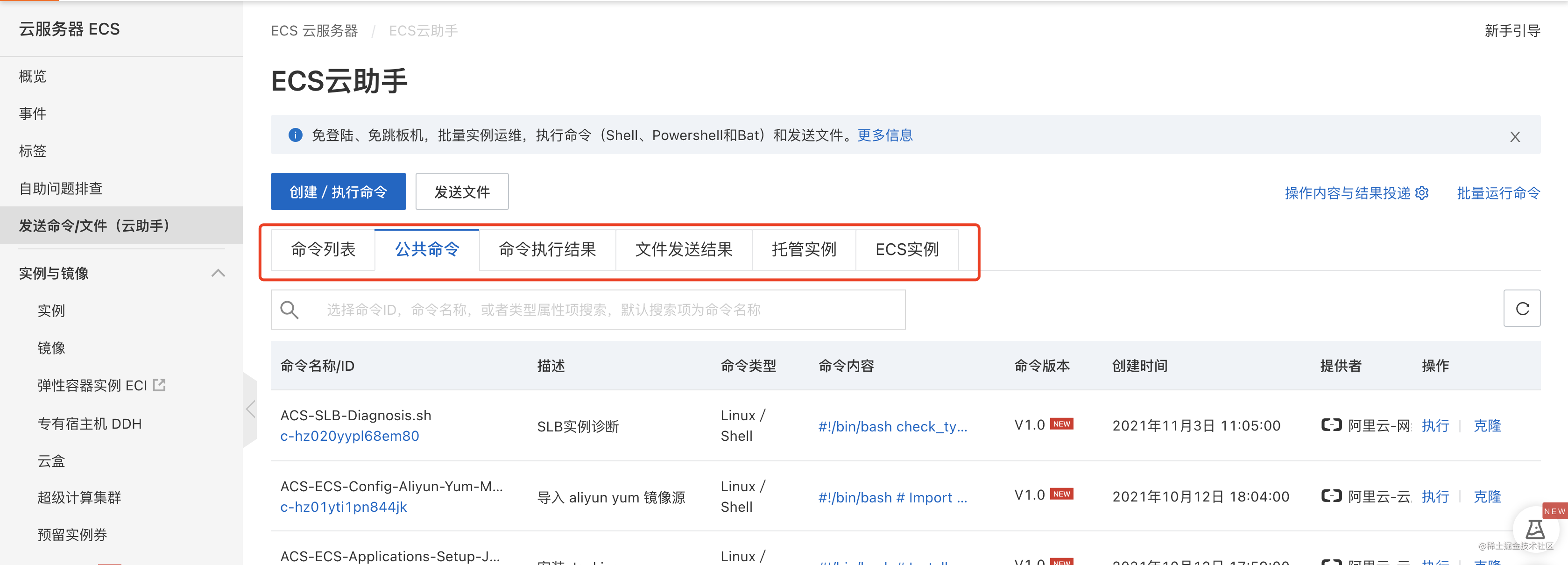Screen dimensions: 1568x565
Task: Click the 2021年11月3日 11:05:00 timestamp
Action: [x=1196, y=425]
